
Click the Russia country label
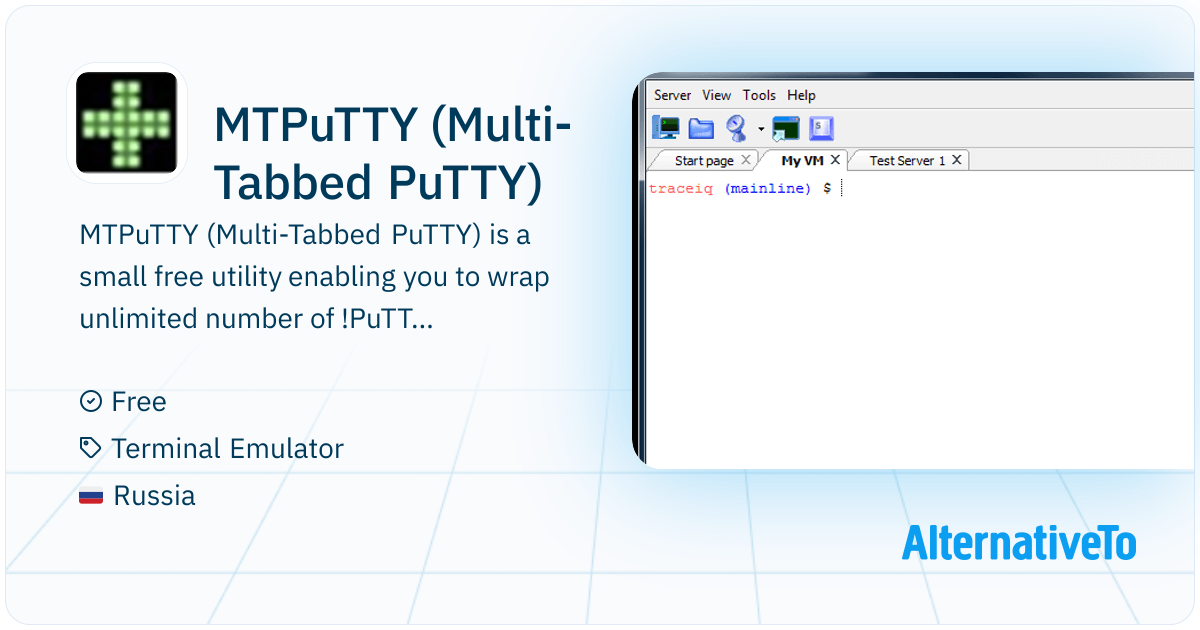[x=154, y=496]
